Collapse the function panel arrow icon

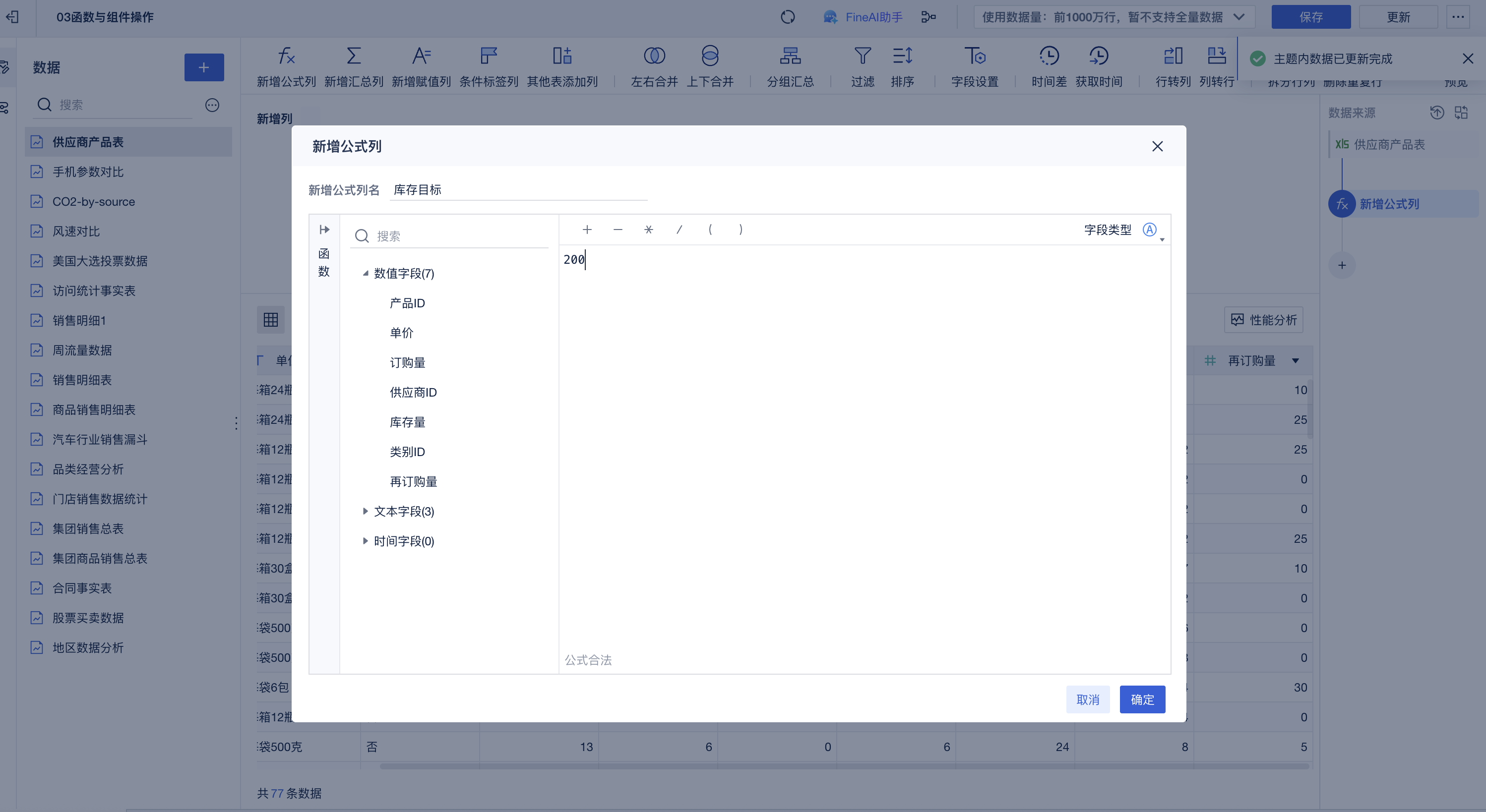pos(324,230)
